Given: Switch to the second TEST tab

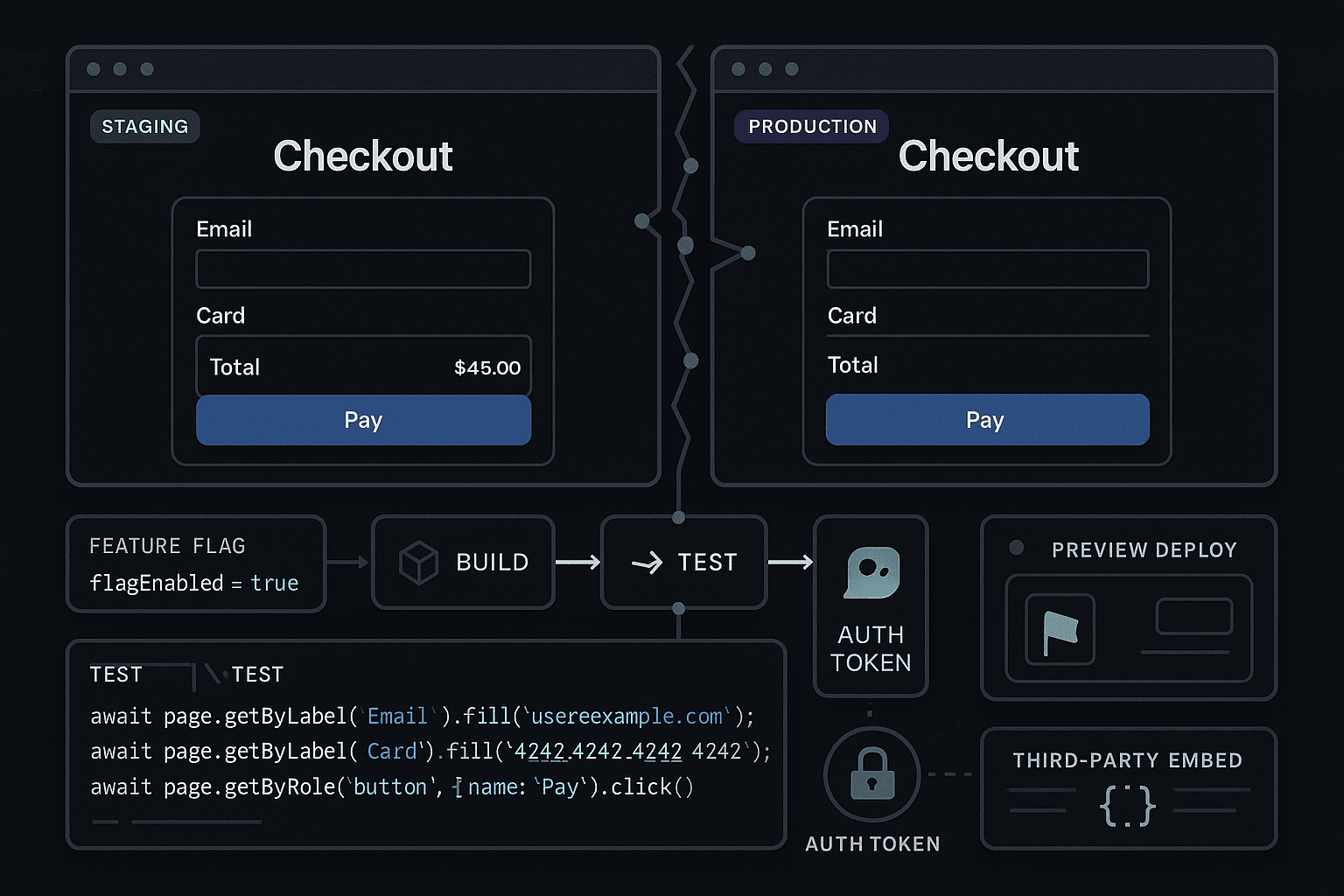Looking at the screenshot, I should click(x=257, y=675).
